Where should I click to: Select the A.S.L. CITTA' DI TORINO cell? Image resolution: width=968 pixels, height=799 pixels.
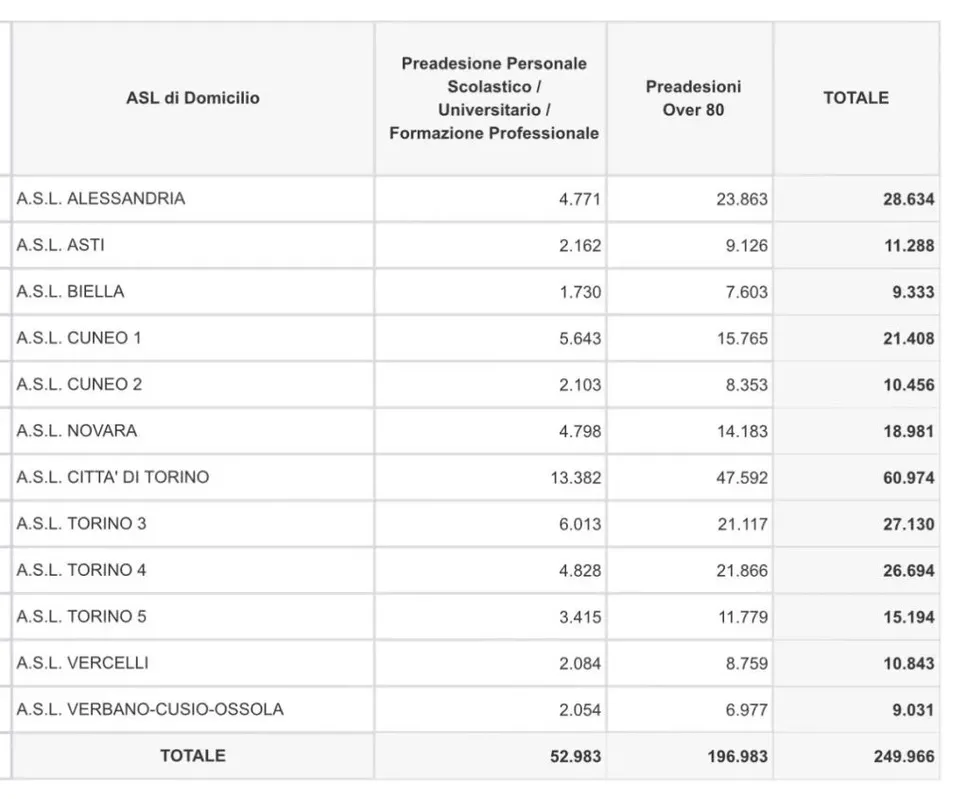click(x=113, y=477)
